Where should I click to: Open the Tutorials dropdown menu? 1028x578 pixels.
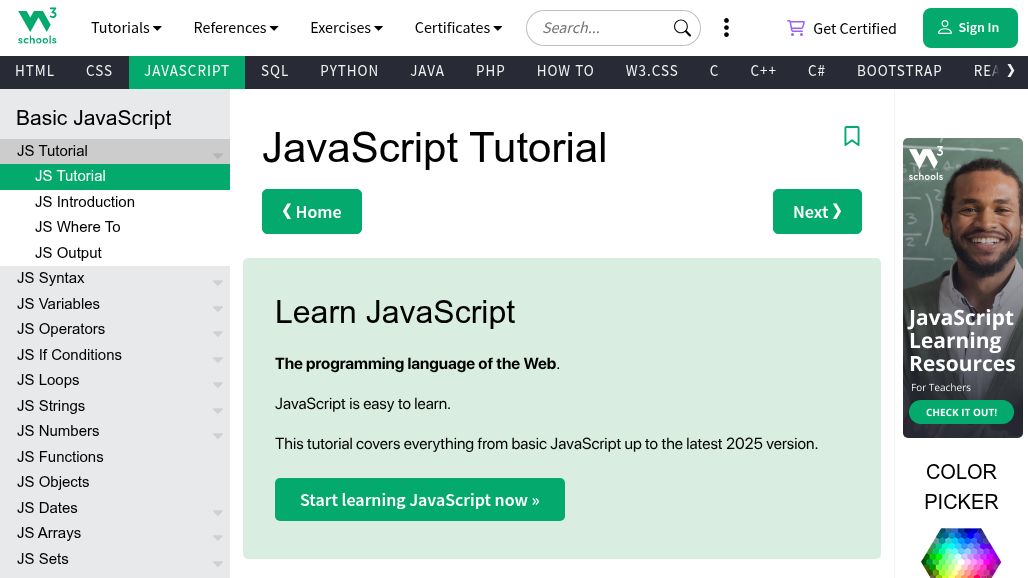click(126, 28)
